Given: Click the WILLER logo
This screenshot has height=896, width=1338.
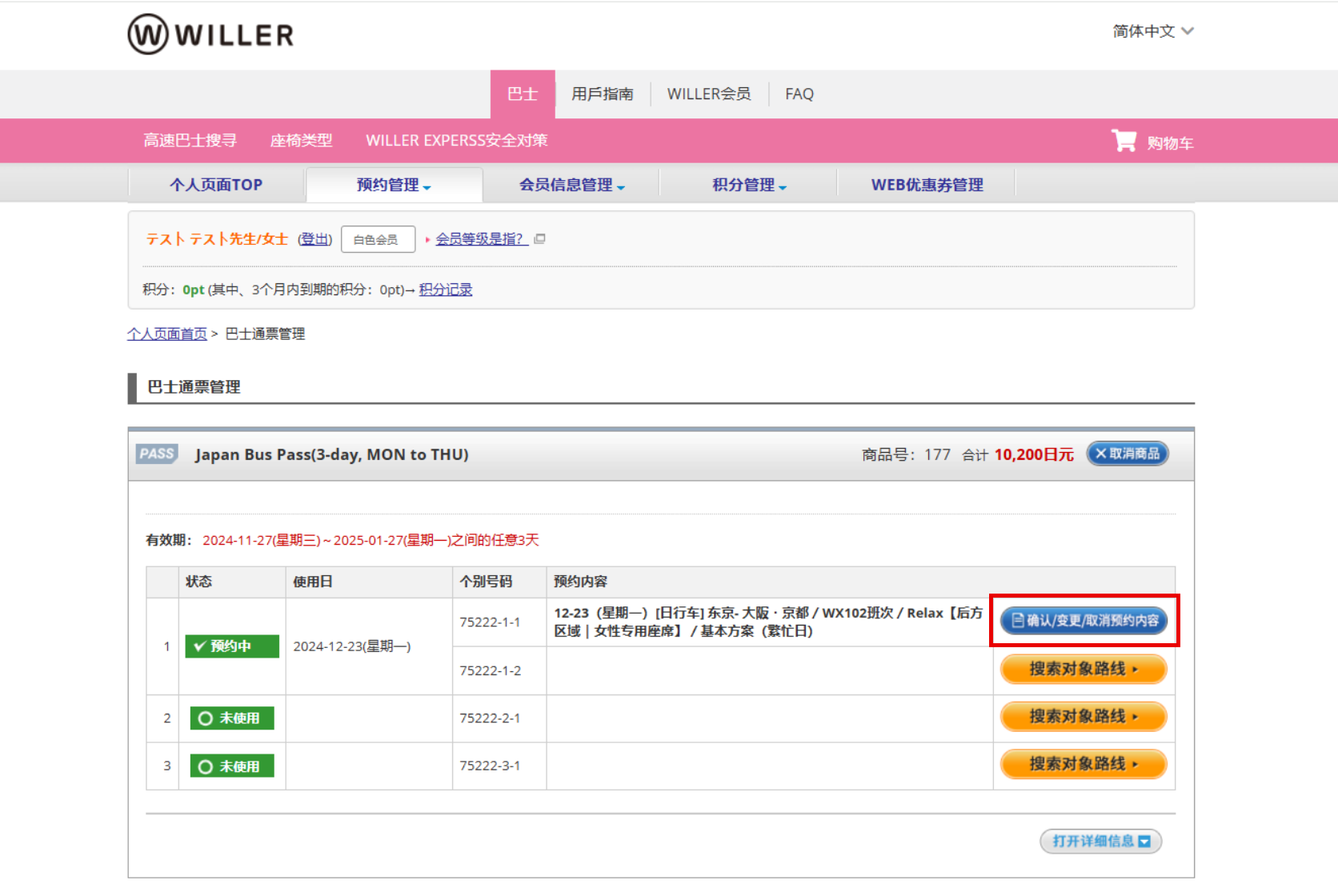Looking at the screenshot, I should tap(210, 34).
